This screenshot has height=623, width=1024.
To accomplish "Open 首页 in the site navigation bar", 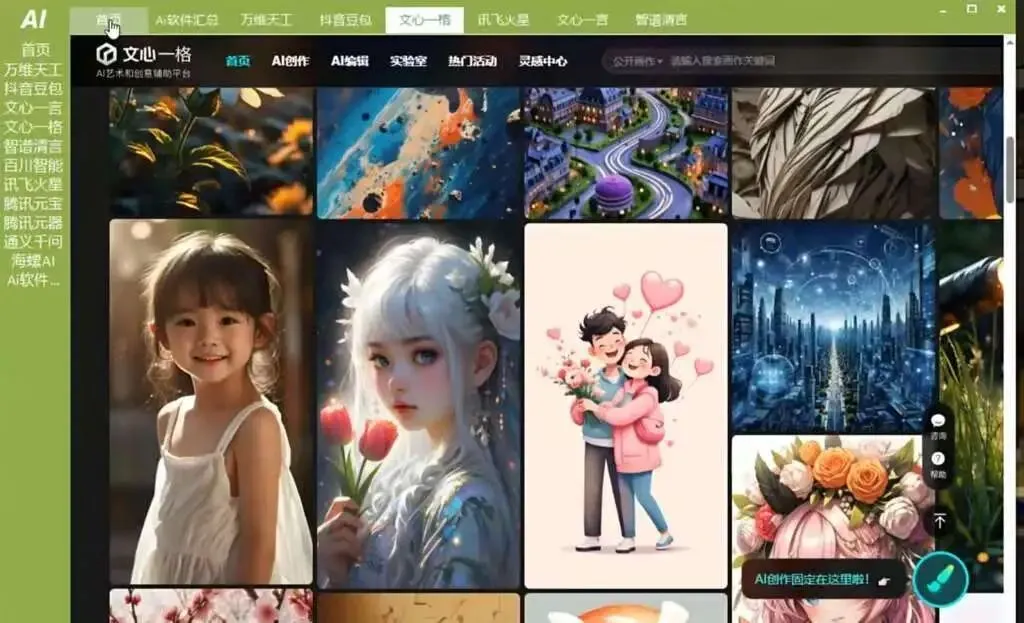I will [x=238, y=61].
